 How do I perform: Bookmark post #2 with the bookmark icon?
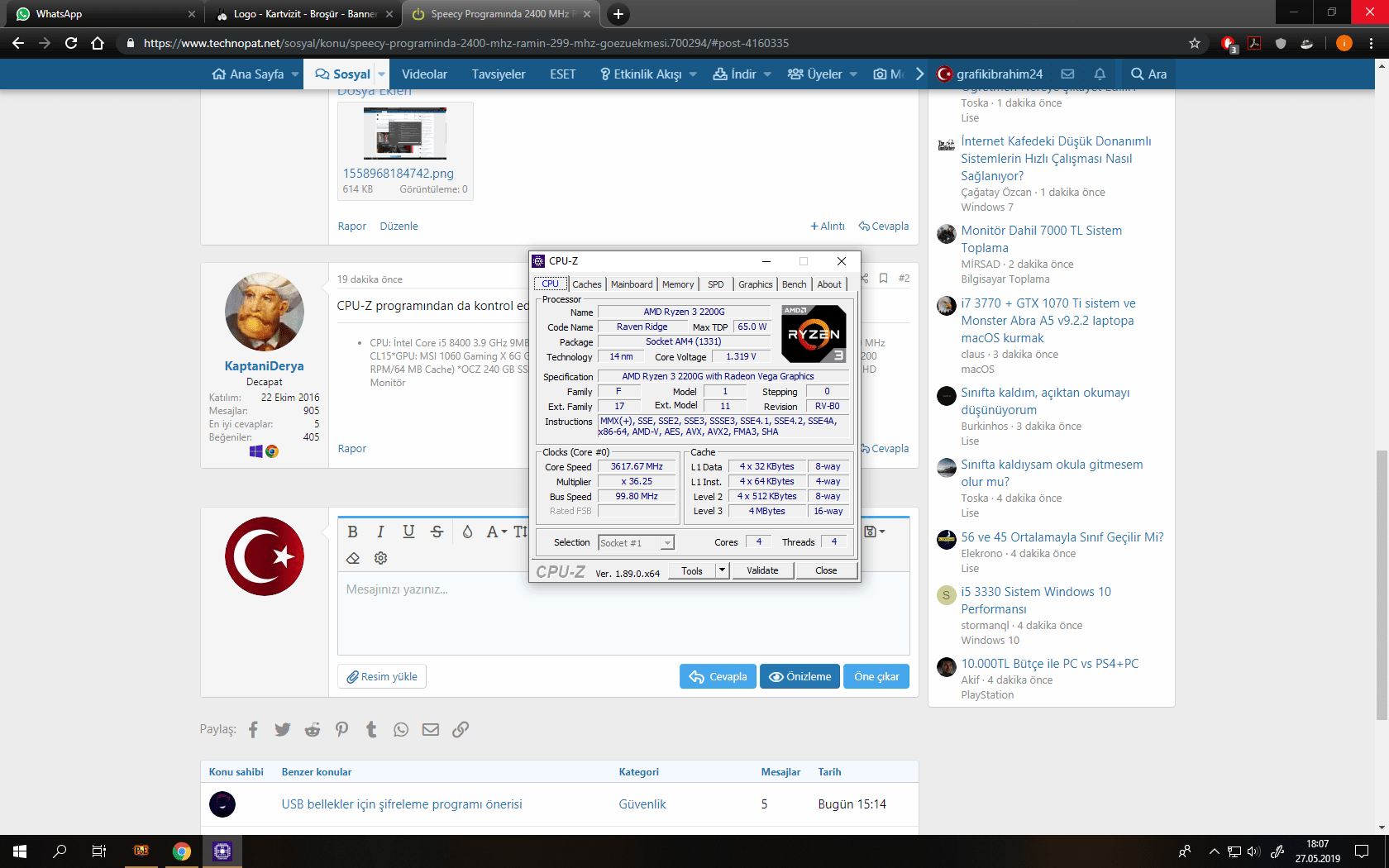pos(883,279)
